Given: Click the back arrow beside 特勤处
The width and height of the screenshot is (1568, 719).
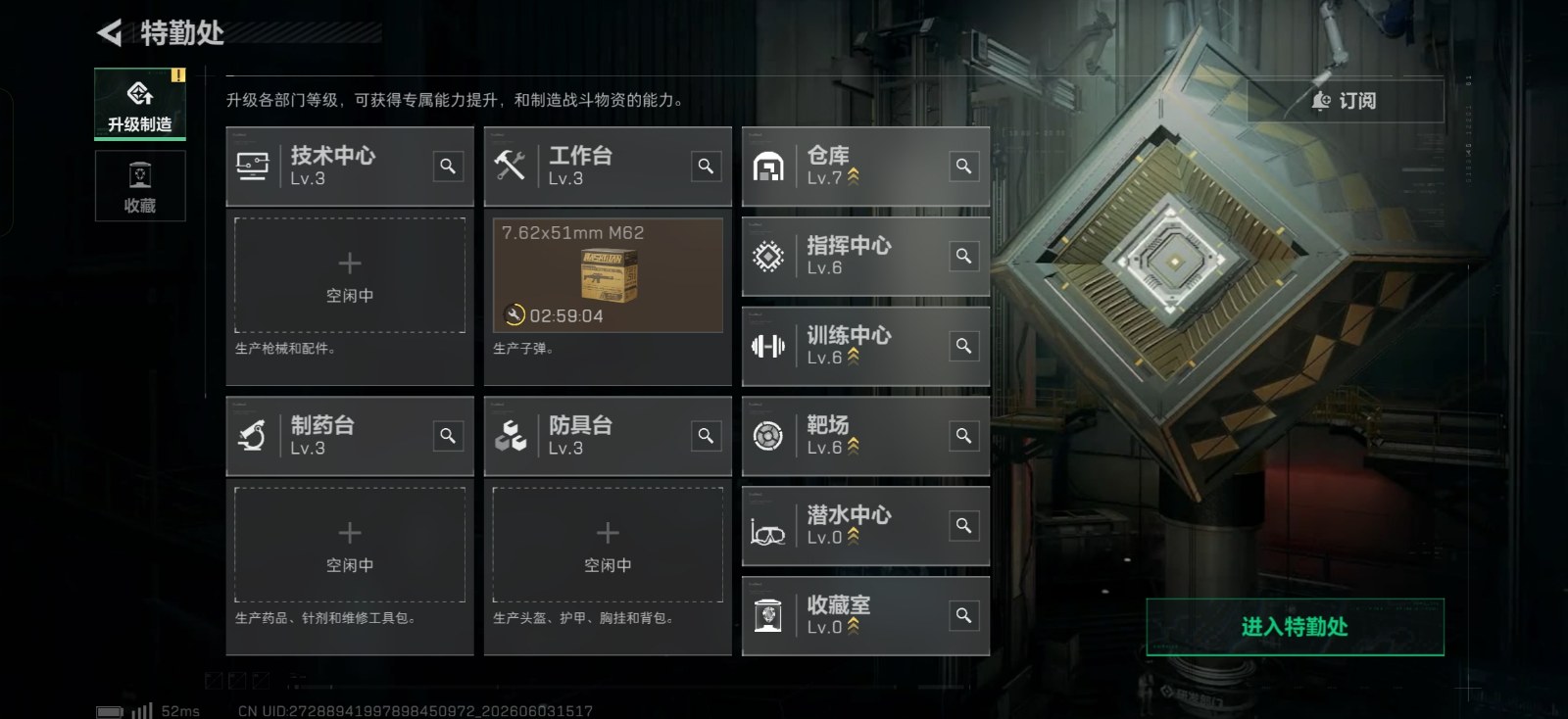Looking at the screenshot, I should (x=110, y=33).
